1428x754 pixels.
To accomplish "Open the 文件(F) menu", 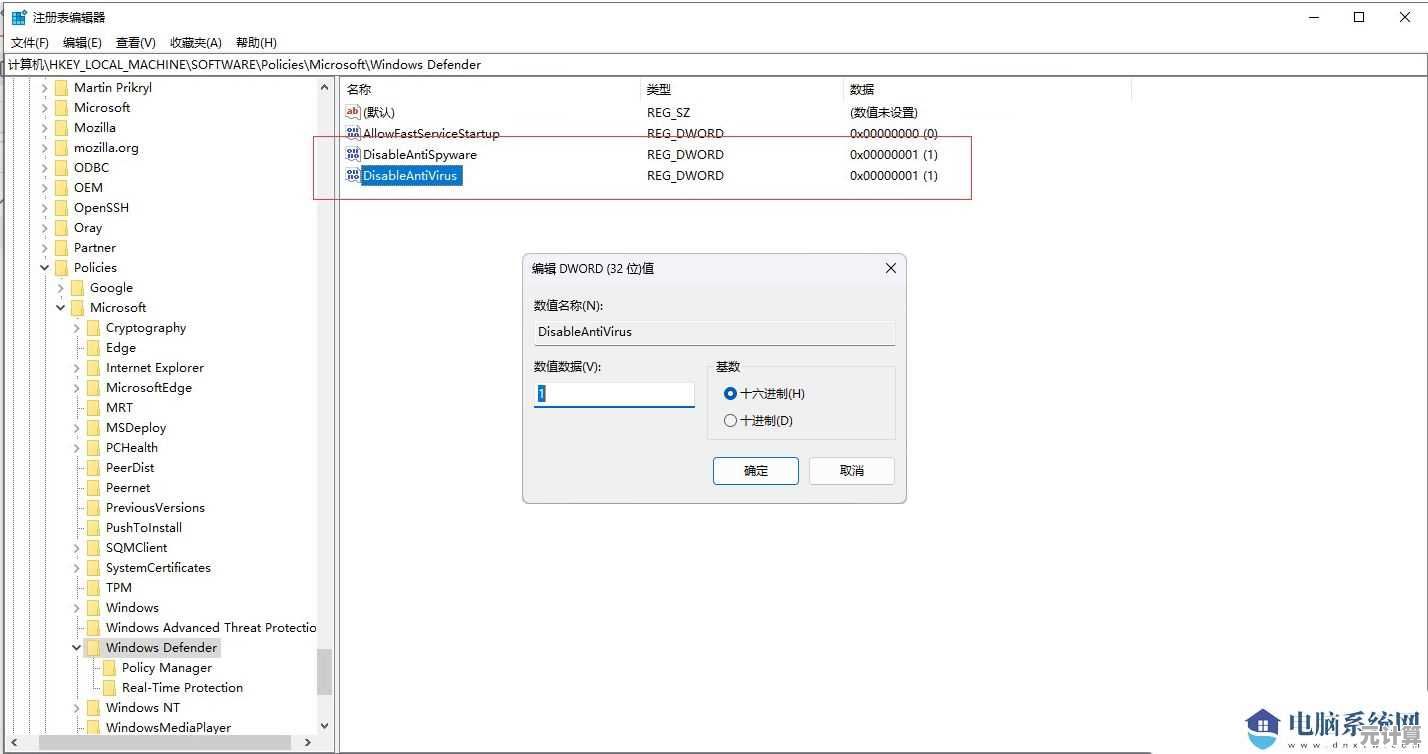I will click(x=30, y=43).
